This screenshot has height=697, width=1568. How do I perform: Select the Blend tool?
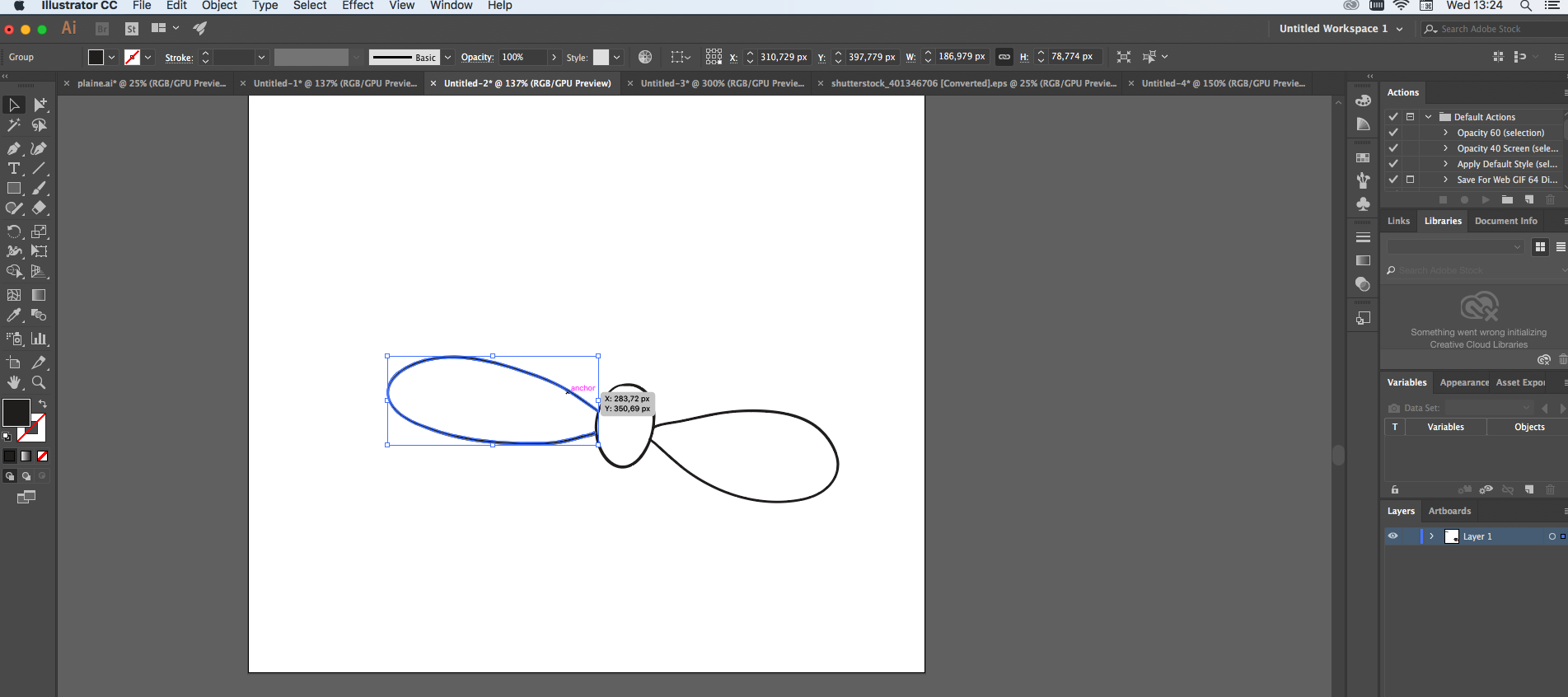pos(39,315)
